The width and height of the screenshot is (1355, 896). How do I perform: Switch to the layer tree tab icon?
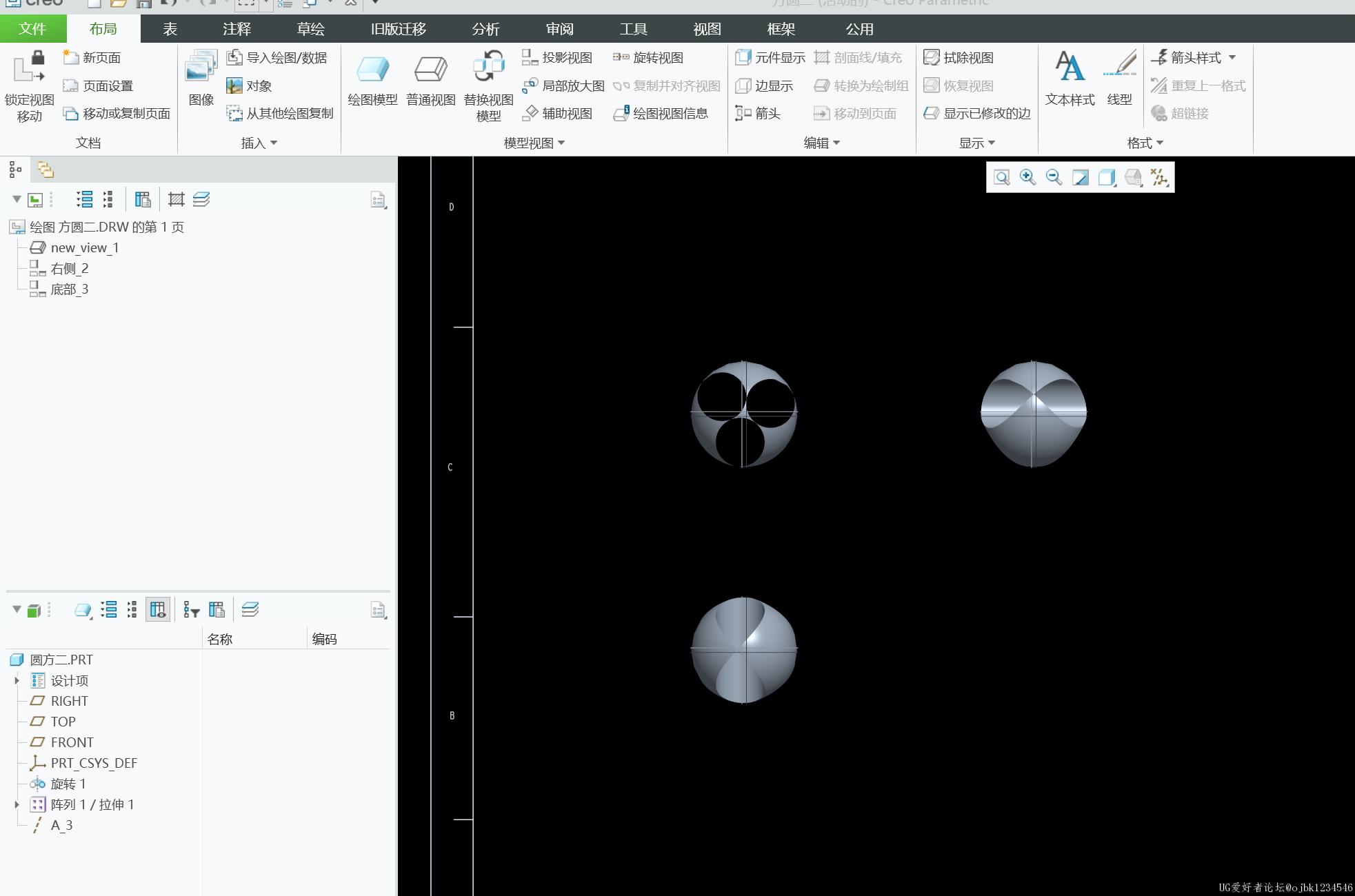pyautogui.click(x=45, y=170)
